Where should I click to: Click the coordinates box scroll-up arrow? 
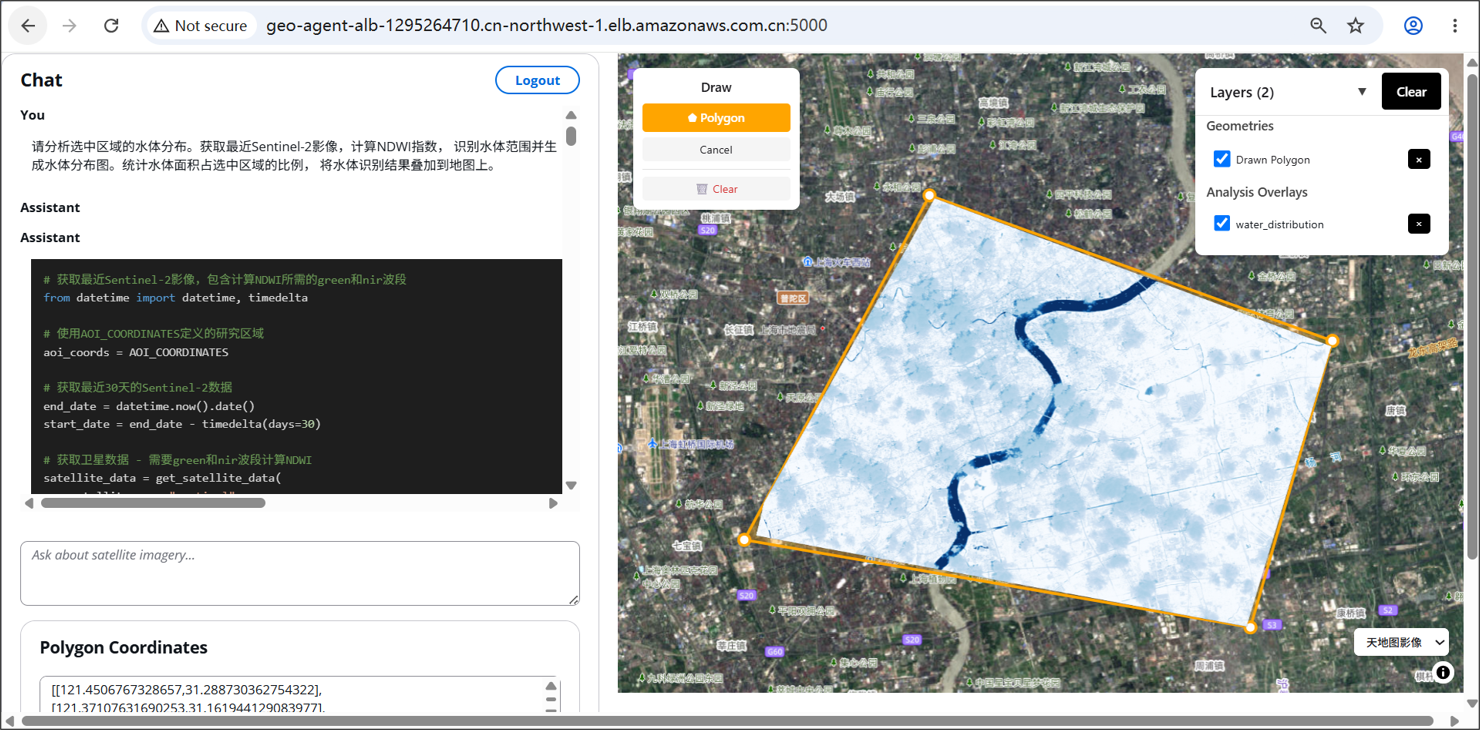[x=551, y=687]
